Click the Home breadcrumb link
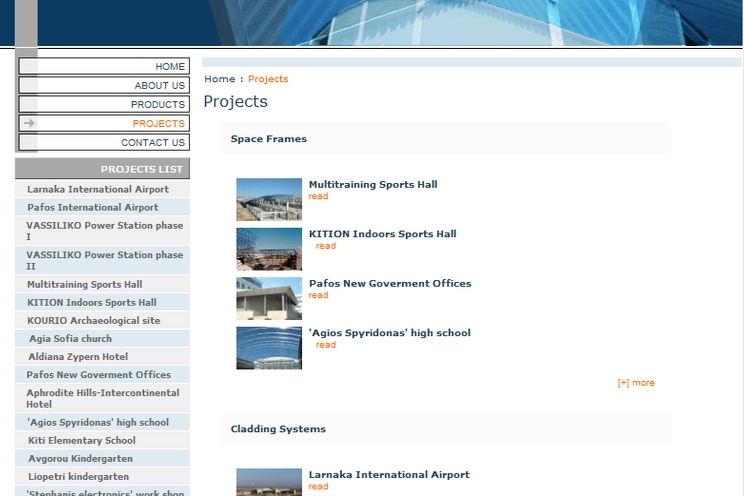 tap(220, 79)
